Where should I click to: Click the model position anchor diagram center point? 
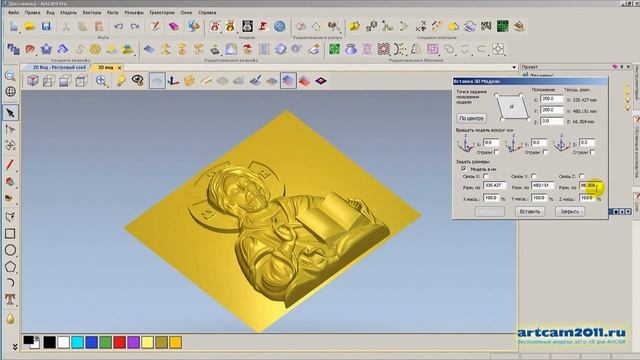(x=512, y=107)
